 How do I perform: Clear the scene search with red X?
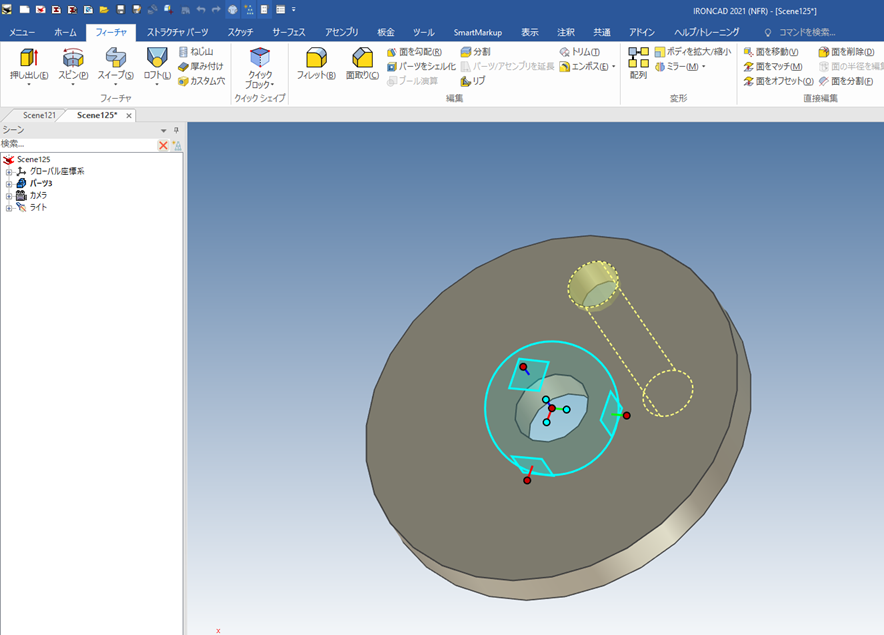coord(163,145)
